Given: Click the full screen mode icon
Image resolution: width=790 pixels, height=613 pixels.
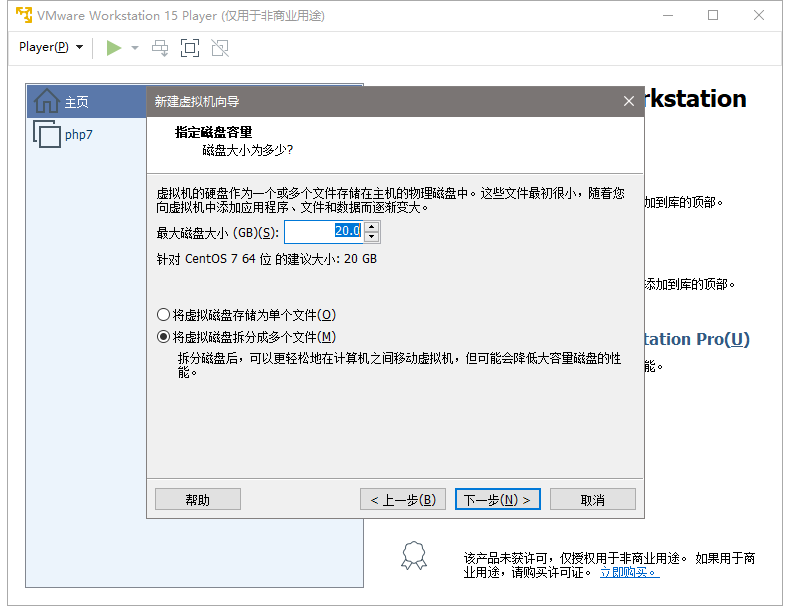Looking at the screenshot, I should click(190, 47).
